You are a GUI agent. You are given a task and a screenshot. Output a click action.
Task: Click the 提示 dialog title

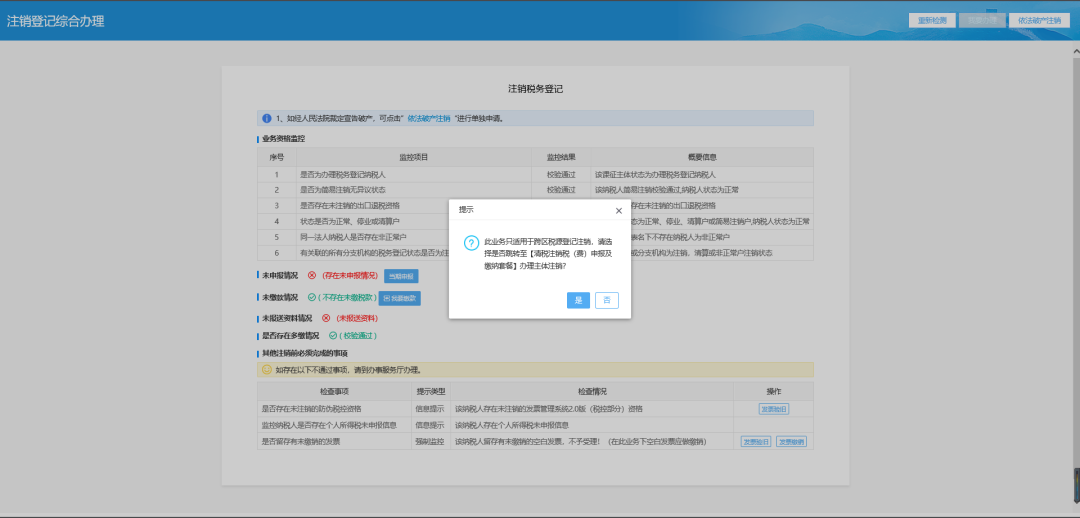click(466, 209)
